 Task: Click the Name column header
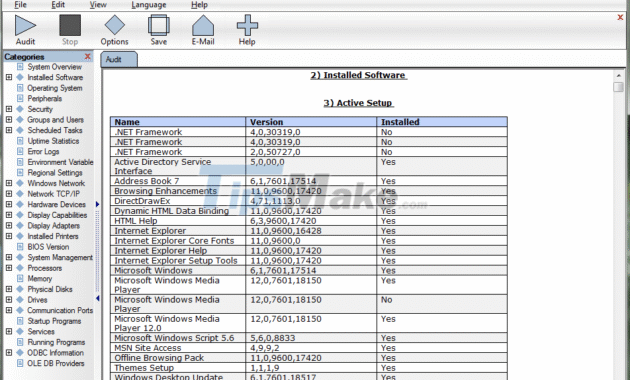178,122
